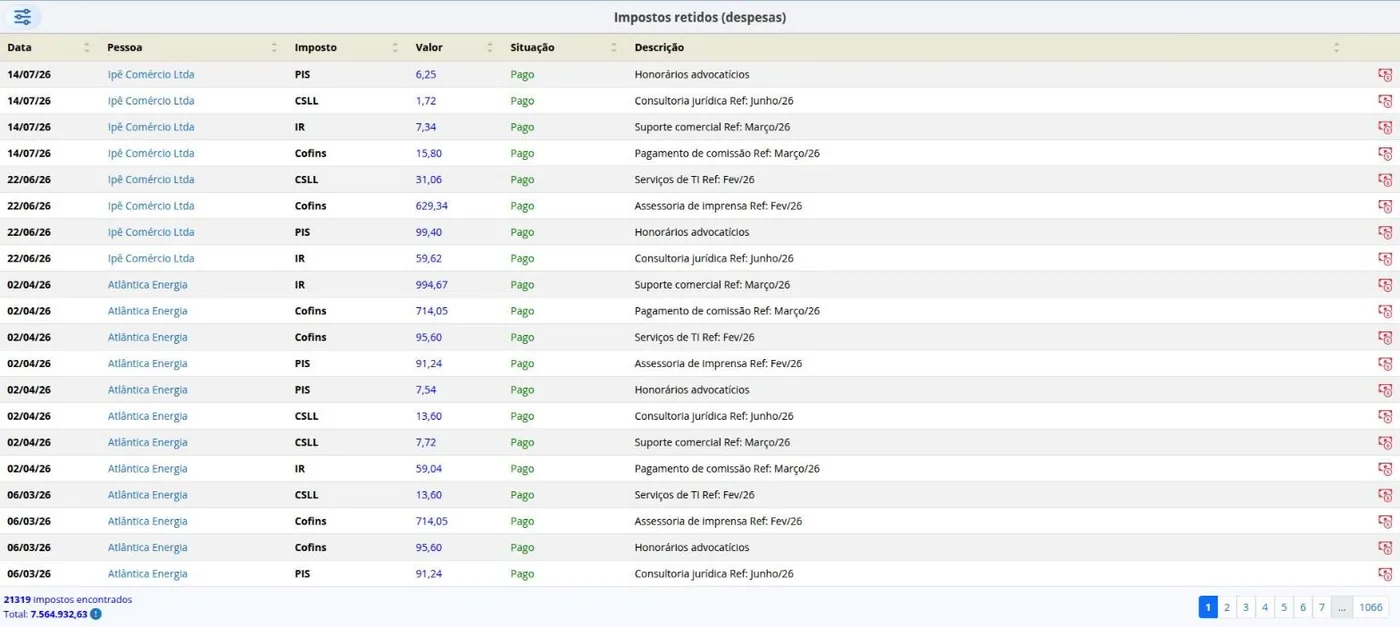Click info icon beside total 7.564.932,63
This screenshot has width=1400, height=627.
[96, 614]
